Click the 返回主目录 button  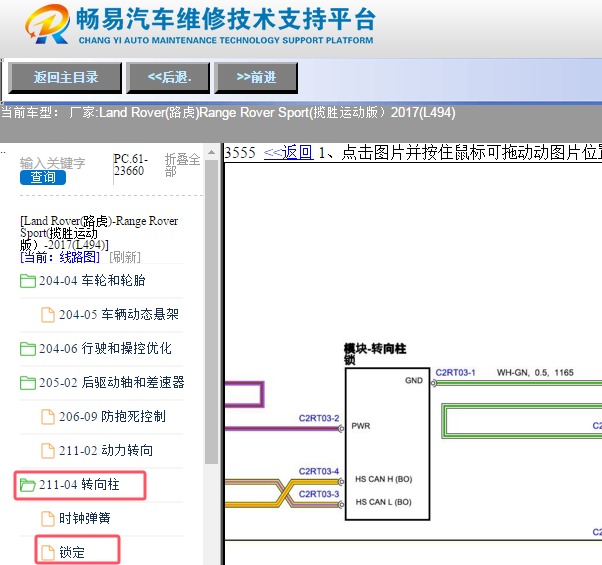pyautogui.click(x=65, y=78)
